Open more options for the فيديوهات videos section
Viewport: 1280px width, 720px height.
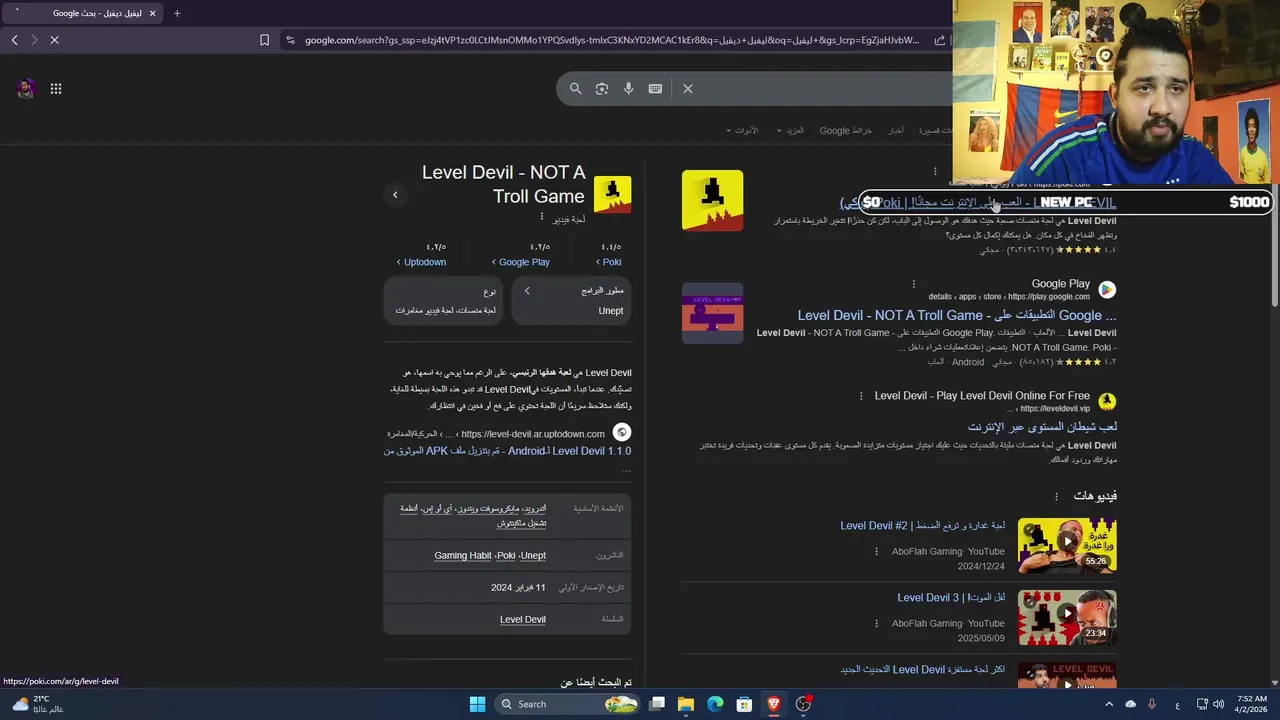pyautogui.click(x=1056, y=496)
